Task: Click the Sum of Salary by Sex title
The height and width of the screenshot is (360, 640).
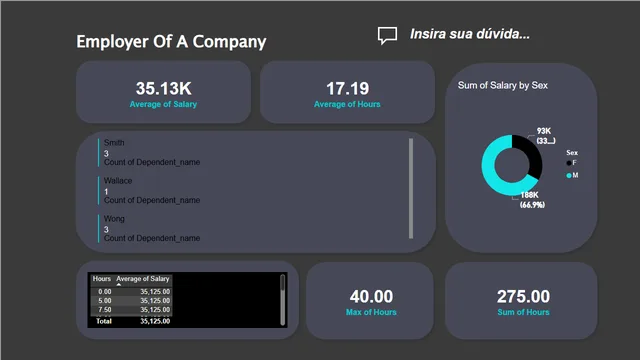Action: coord(502,85)
